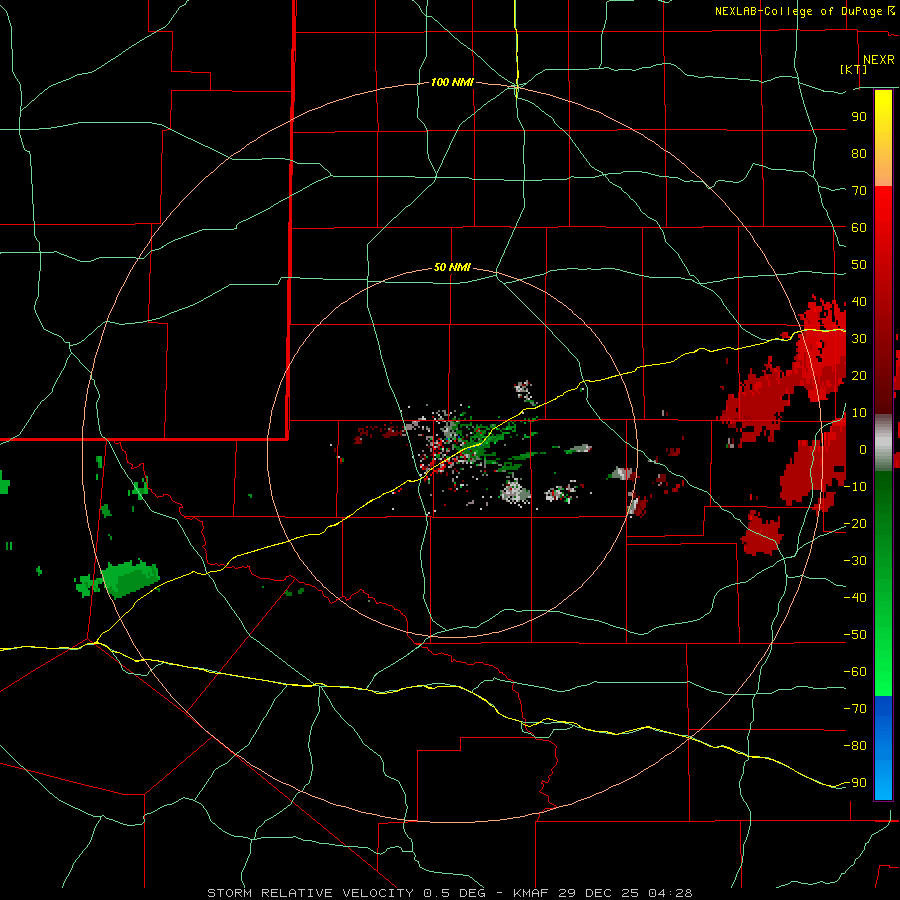This screenshot has width=900, height=900.
Task: Click the 40 value on velocity scale
Action: pyautogui.click(x=859, y=302)
